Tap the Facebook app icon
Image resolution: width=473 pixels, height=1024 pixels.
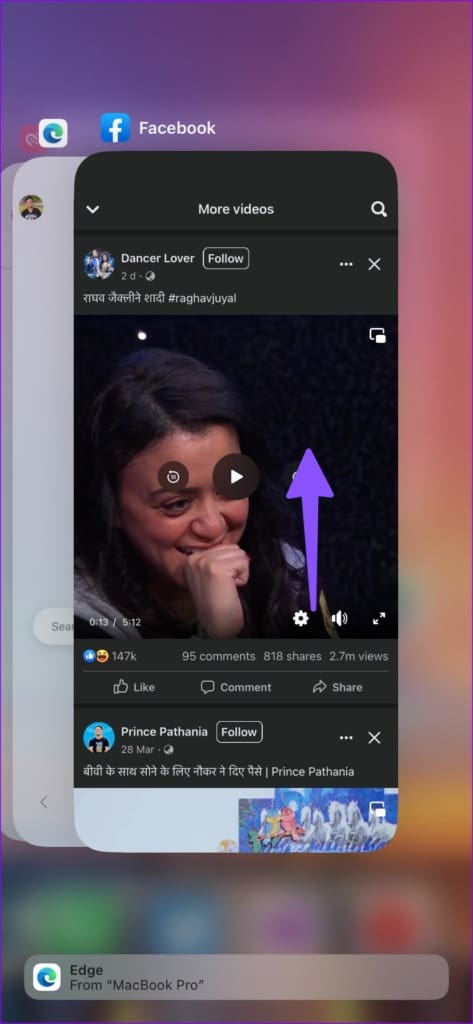pyautogui.click(x=115, y=128)
